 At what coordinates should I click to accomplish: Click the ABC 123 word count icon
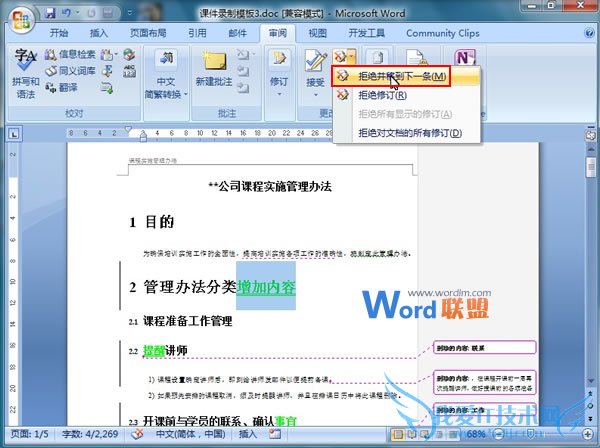click(x=129, y=71)
